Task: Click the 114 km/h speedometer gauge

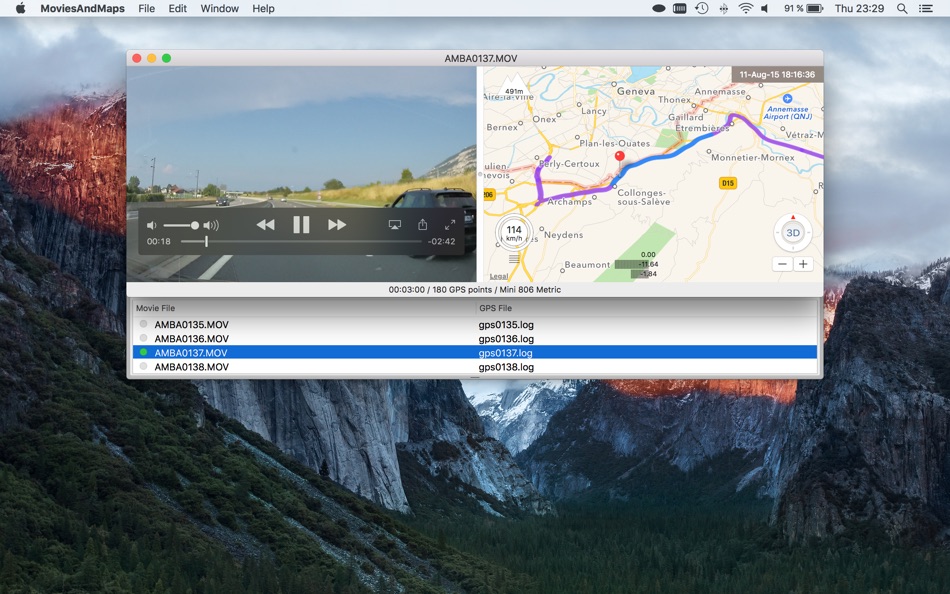Action: 514,233
